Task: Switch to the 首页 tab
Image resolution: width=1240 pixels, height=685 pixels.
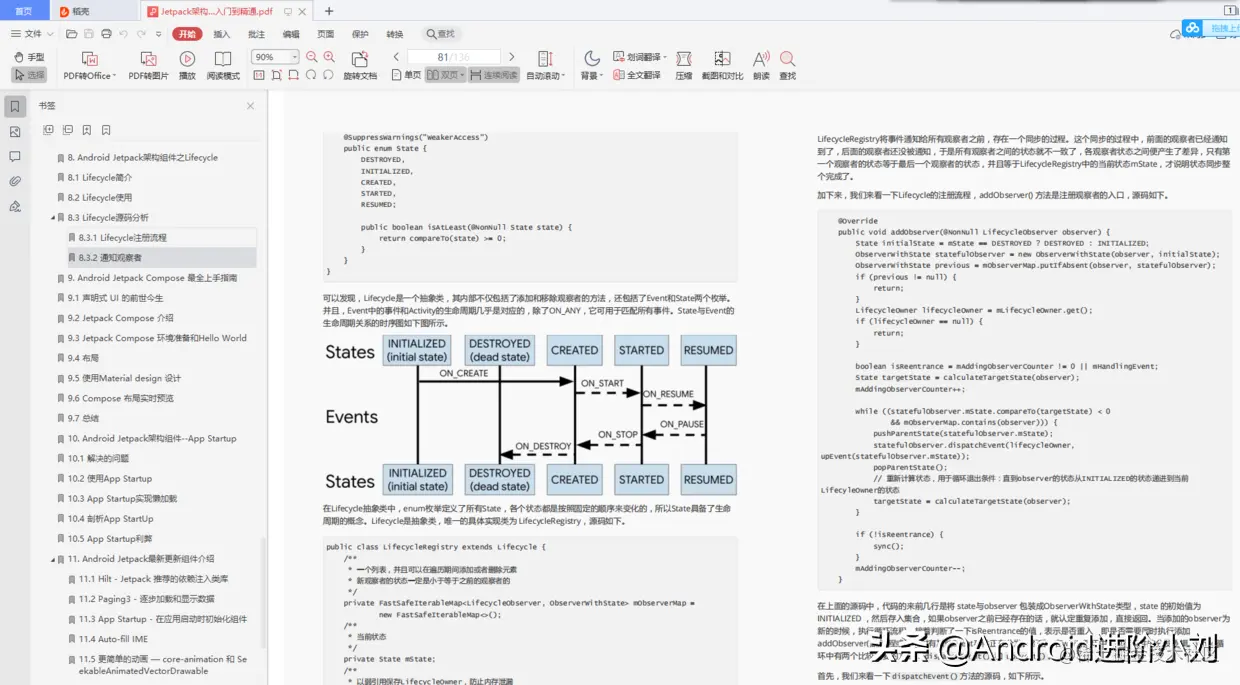Action: 23,11
